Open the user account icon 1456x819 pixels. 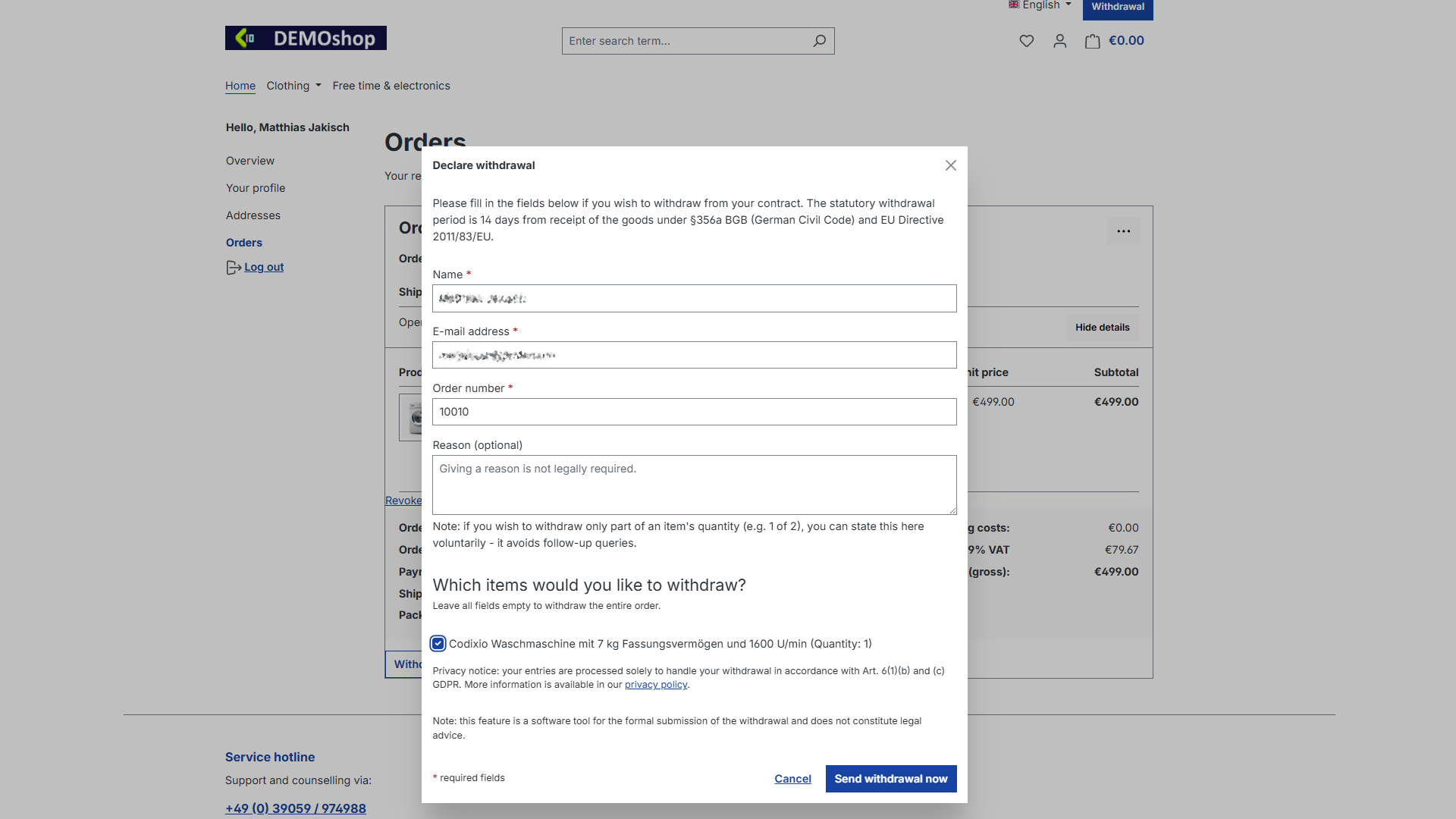coord(1059,41)
